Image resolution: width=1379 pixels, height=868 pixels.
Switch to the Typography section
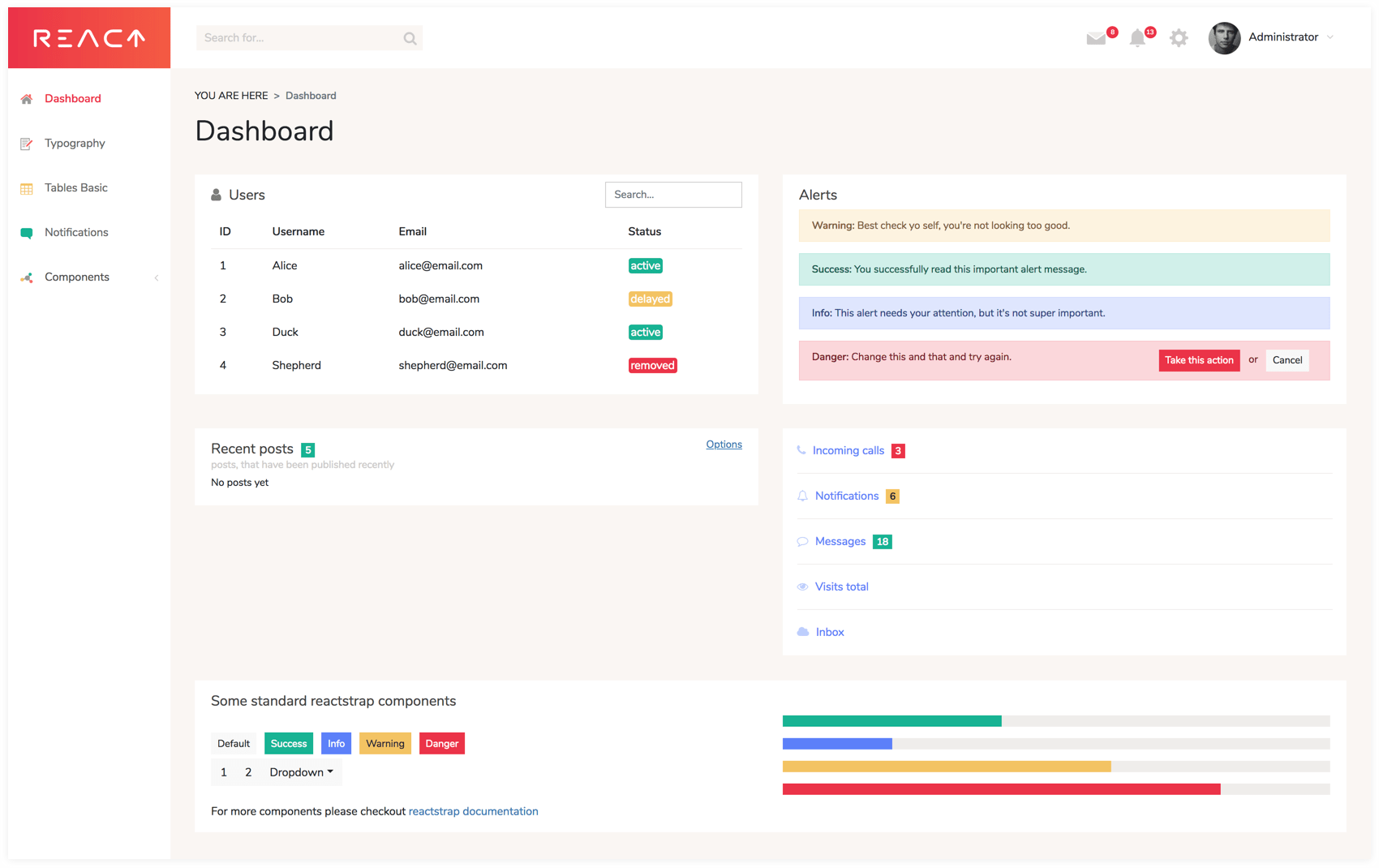point(74,144)
